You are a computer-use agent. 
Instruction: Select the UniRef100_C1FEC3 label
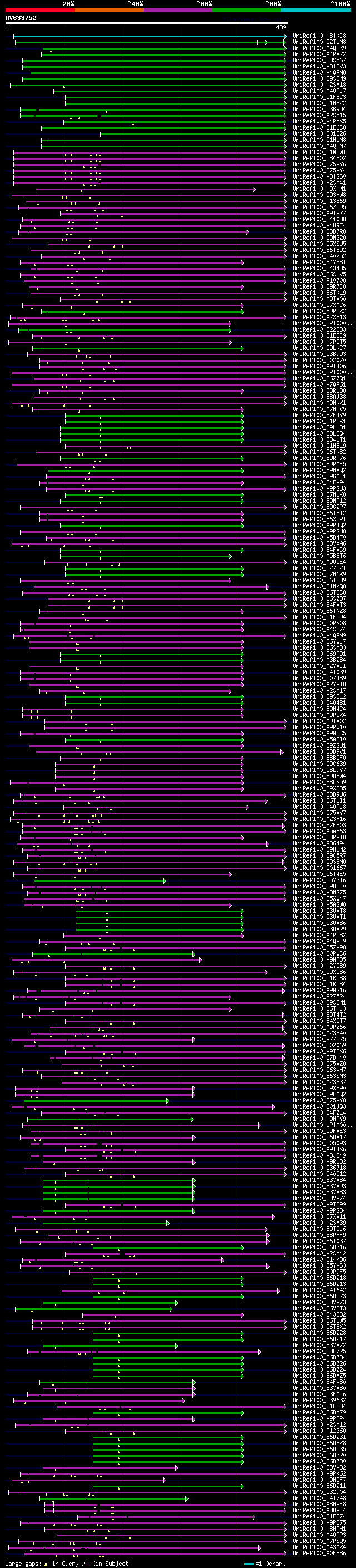(319, 97)
